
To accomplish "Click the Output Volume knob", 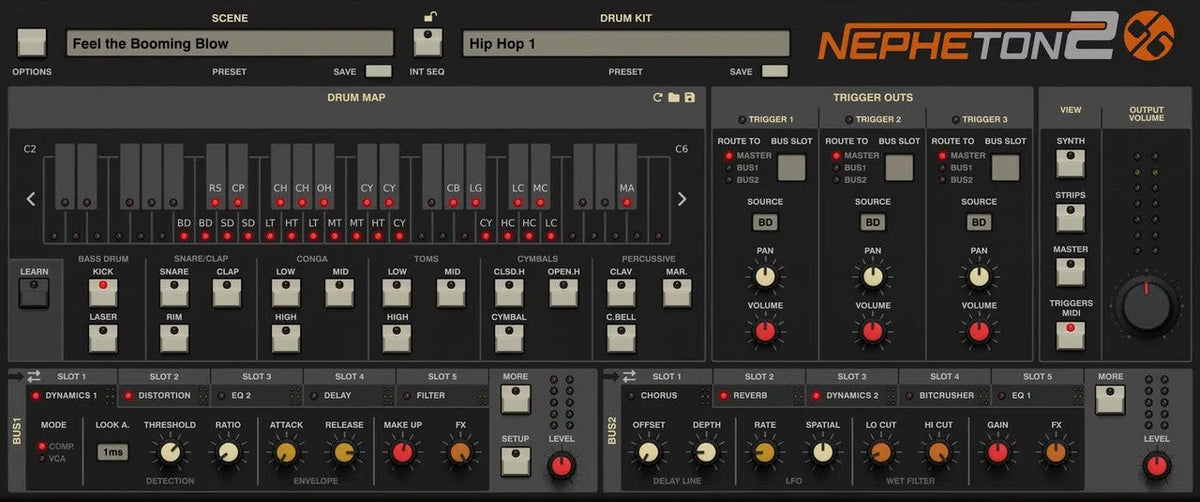I will [x=1146, y=306].
